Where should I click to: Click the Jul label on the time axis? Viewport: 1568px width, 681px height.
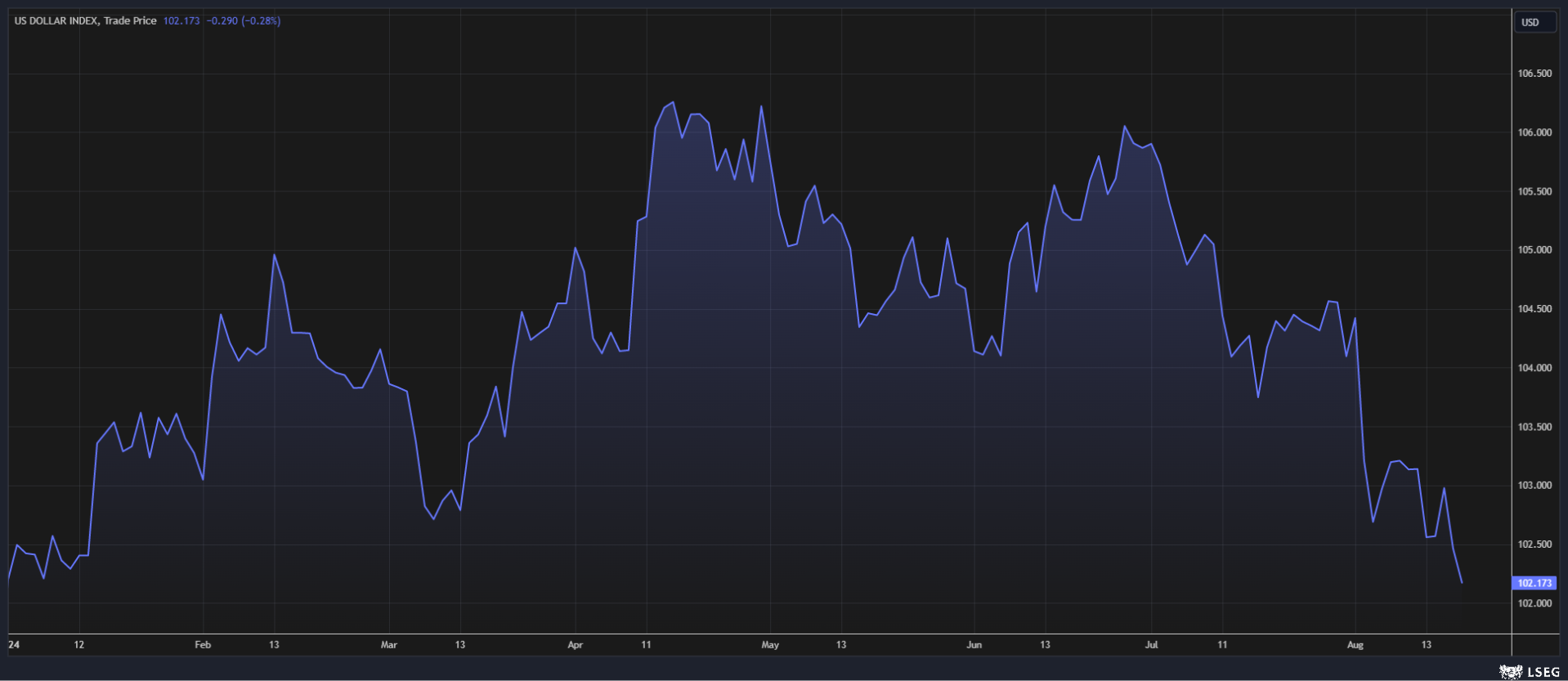pyautogui.click(x=1151, y=645)
